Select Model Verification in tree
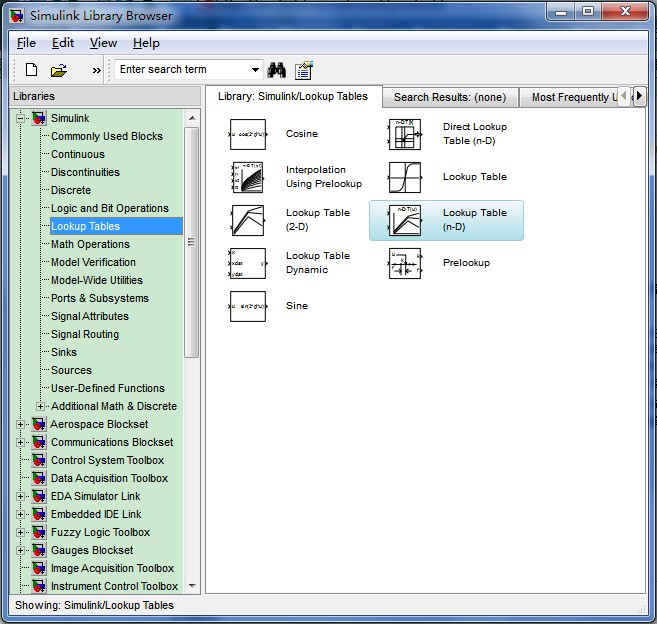The height and width of the screenshot is (624, 657). coord(93,262)
